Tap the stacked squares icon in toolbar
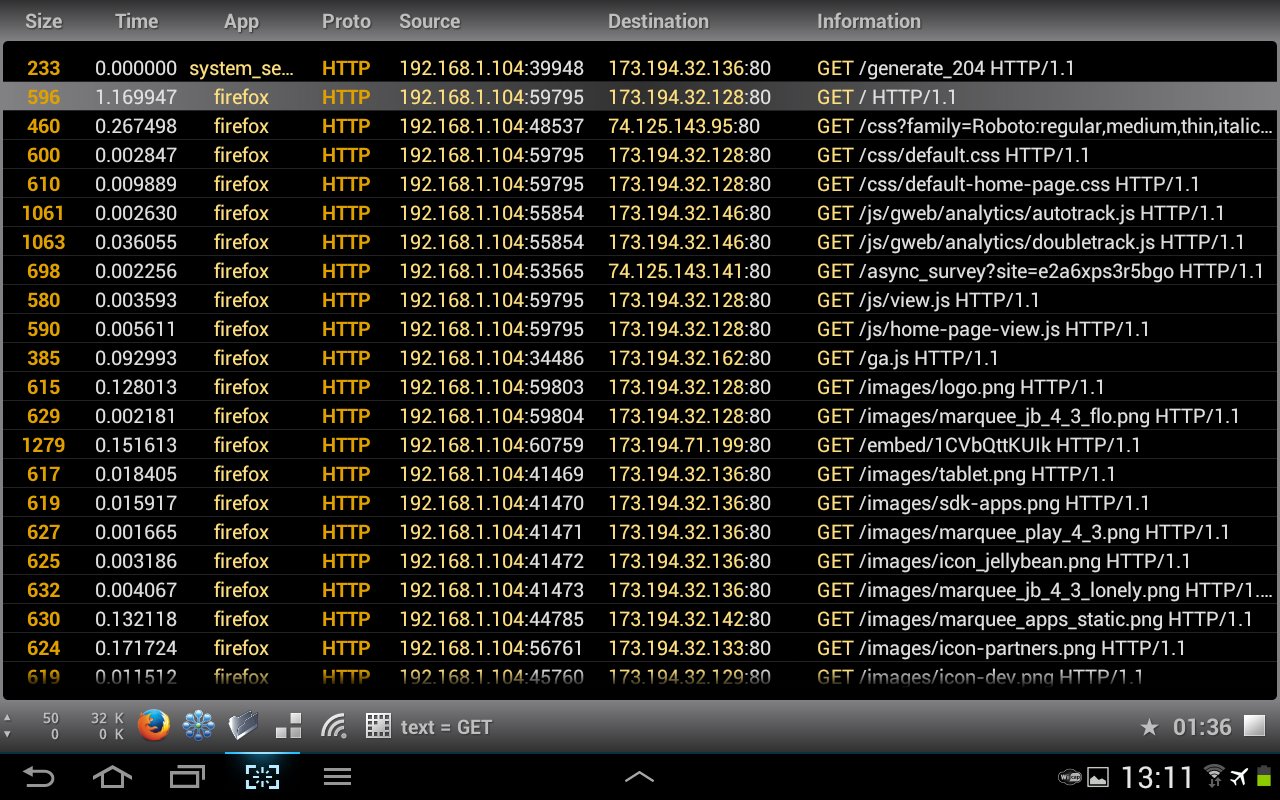Viewport: 1280px width, 800px height. 288,726
